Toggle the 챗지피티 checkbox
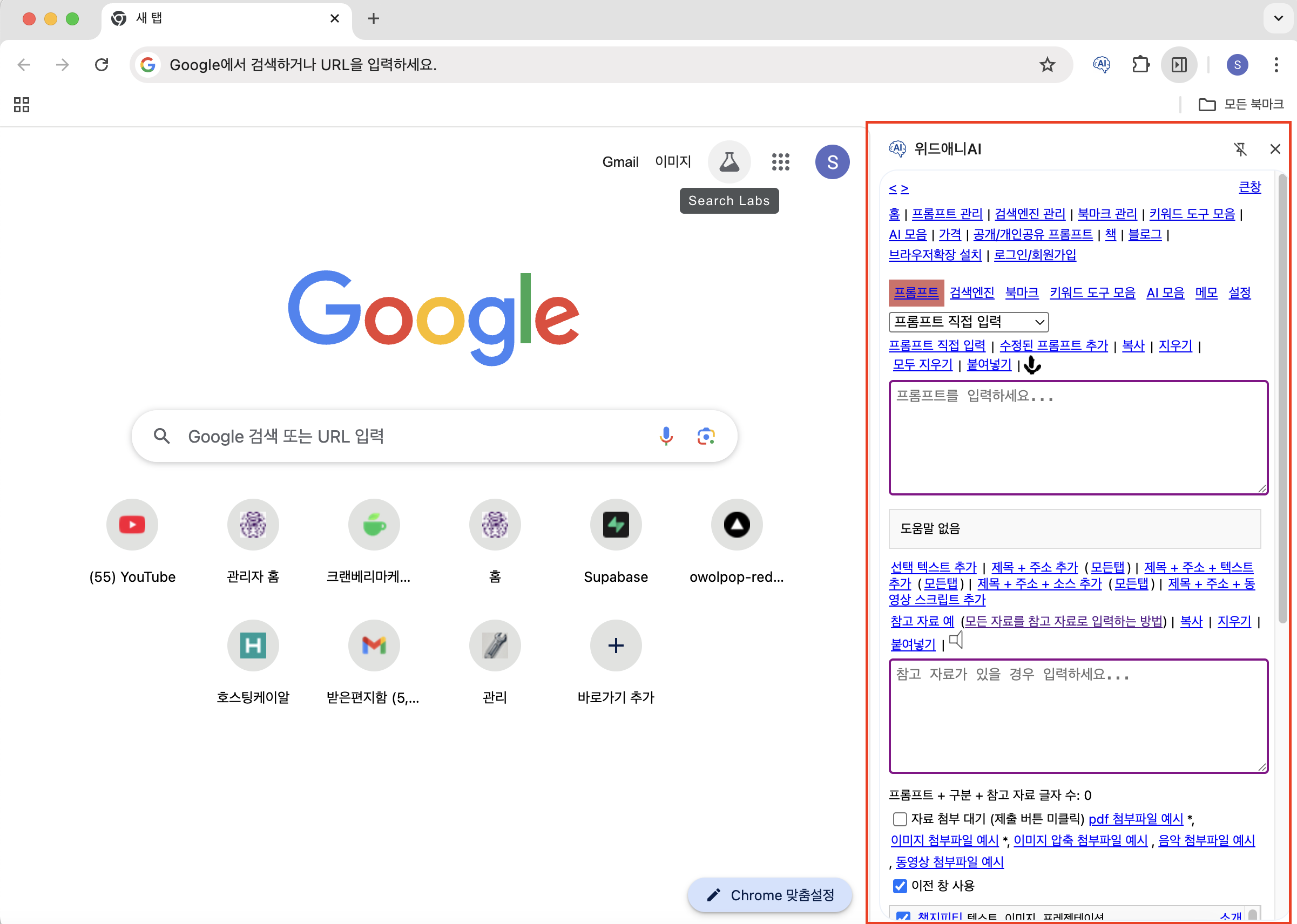 coord(902,916)
